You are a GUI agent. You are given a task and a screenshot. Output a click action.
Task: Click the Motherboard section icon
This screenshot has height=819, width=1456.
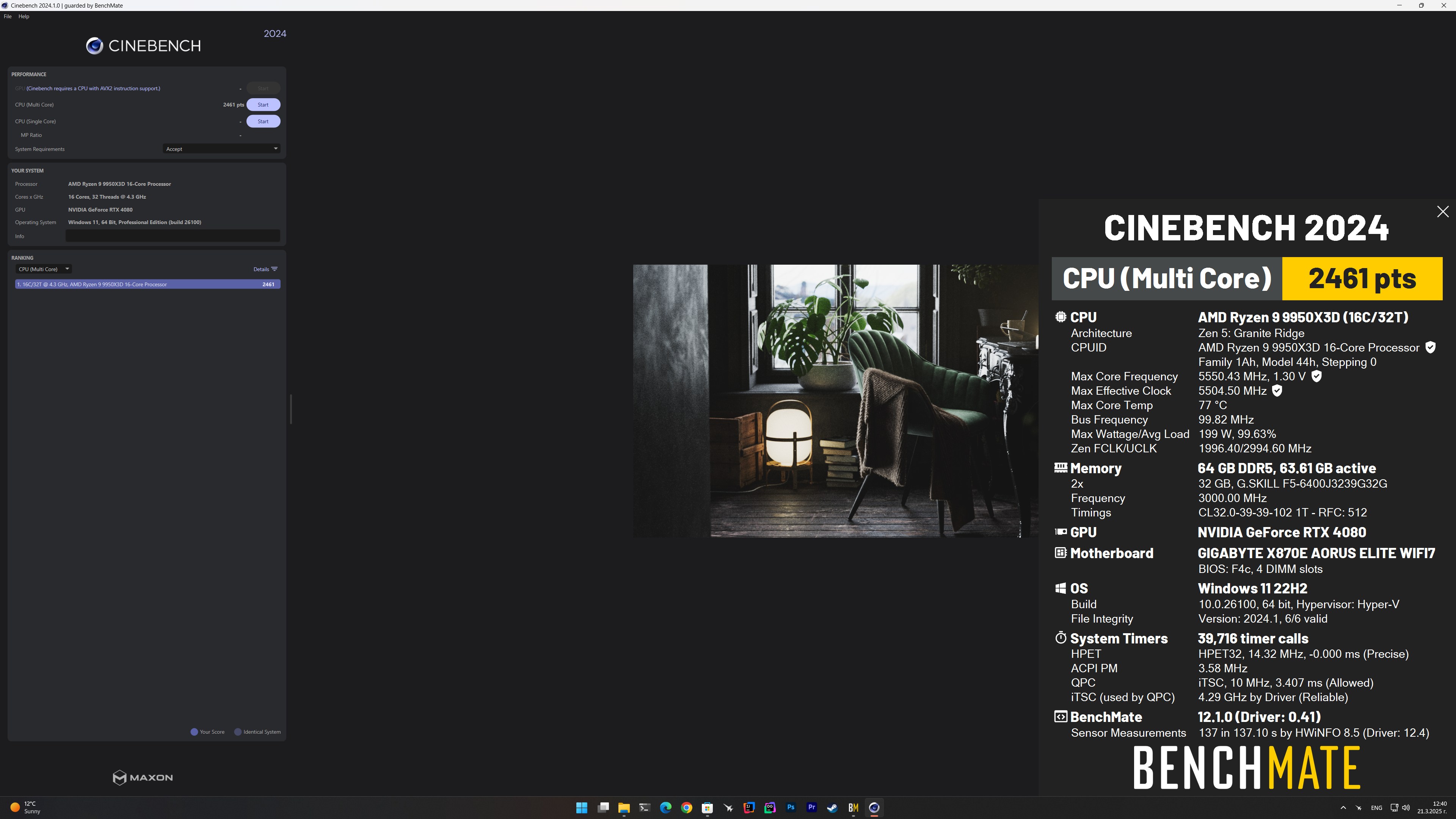pyautogui.click(x=1061, y=553)
